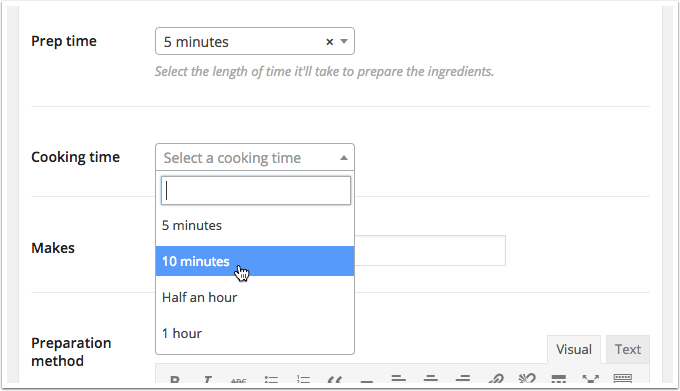The image size is (680, 391).
Task: Click the remove link icon
Action: click(x=527, y=378)
